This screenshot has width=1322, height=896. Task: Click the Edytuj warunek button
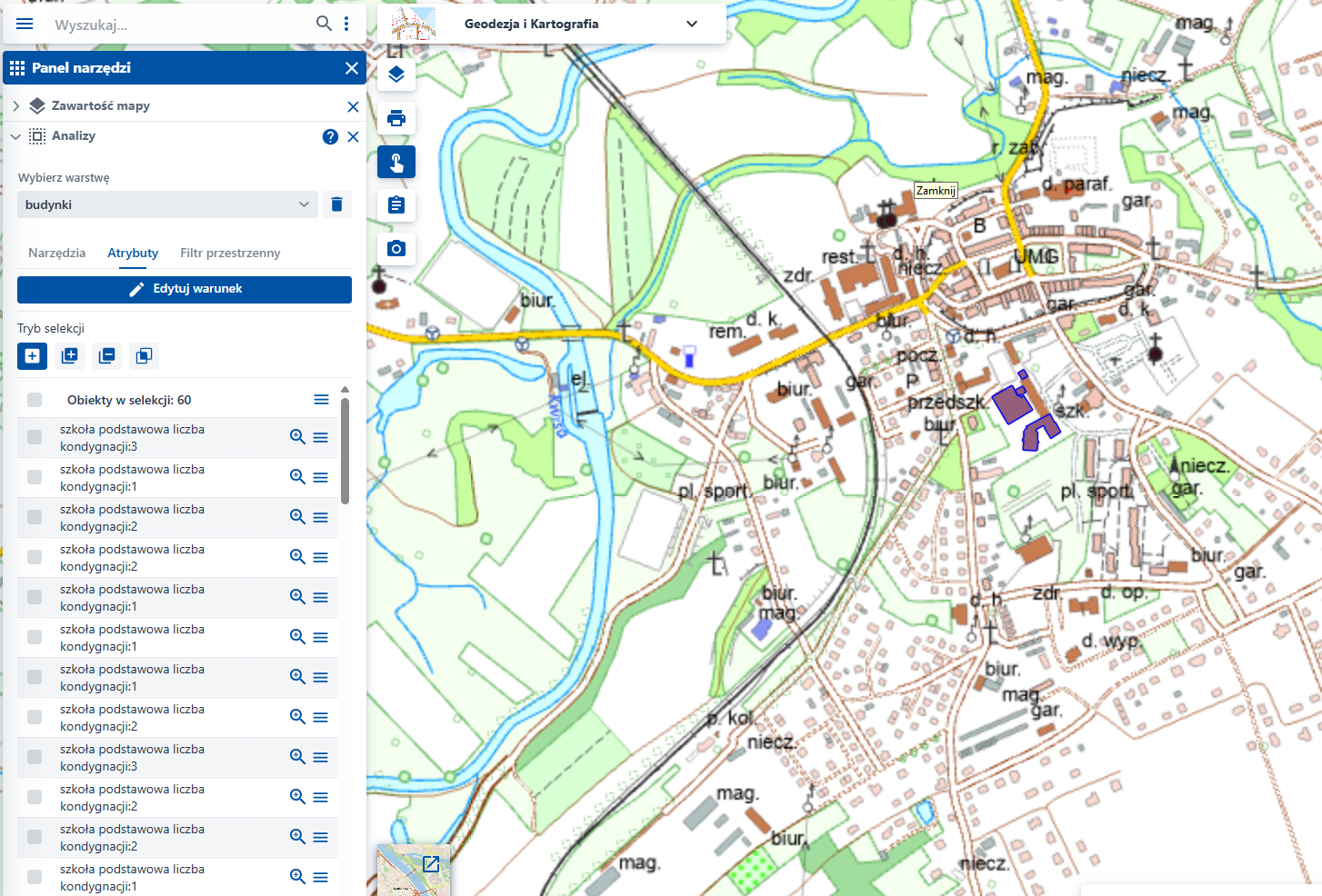tap(185, 289)
